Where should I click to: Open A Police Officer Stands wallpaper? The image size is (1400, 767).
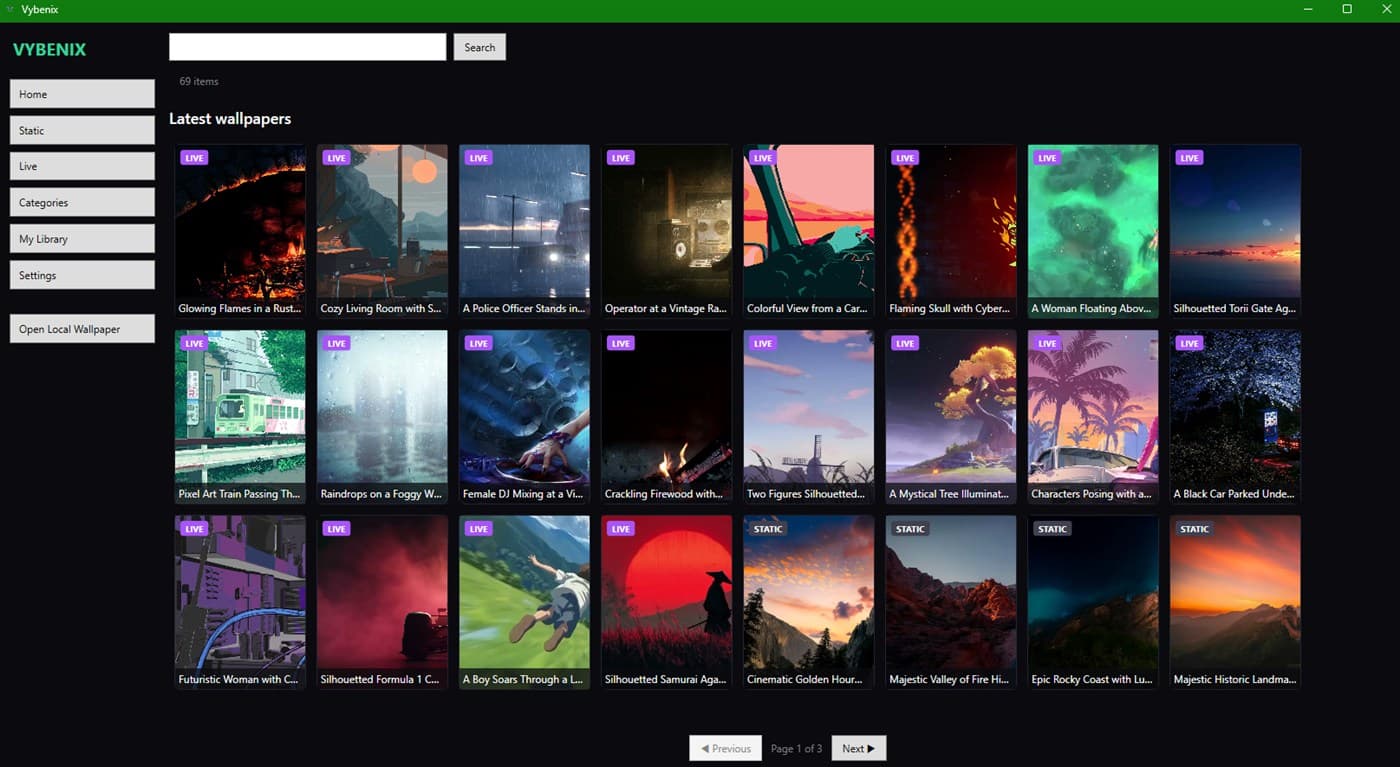(524, 232)
